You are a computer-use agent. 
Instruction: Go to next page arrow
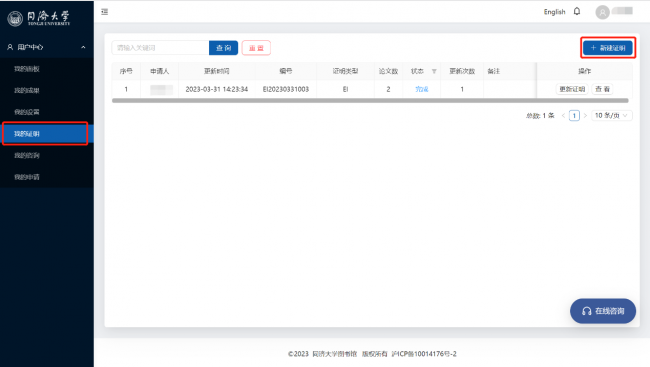click(585, 116)
